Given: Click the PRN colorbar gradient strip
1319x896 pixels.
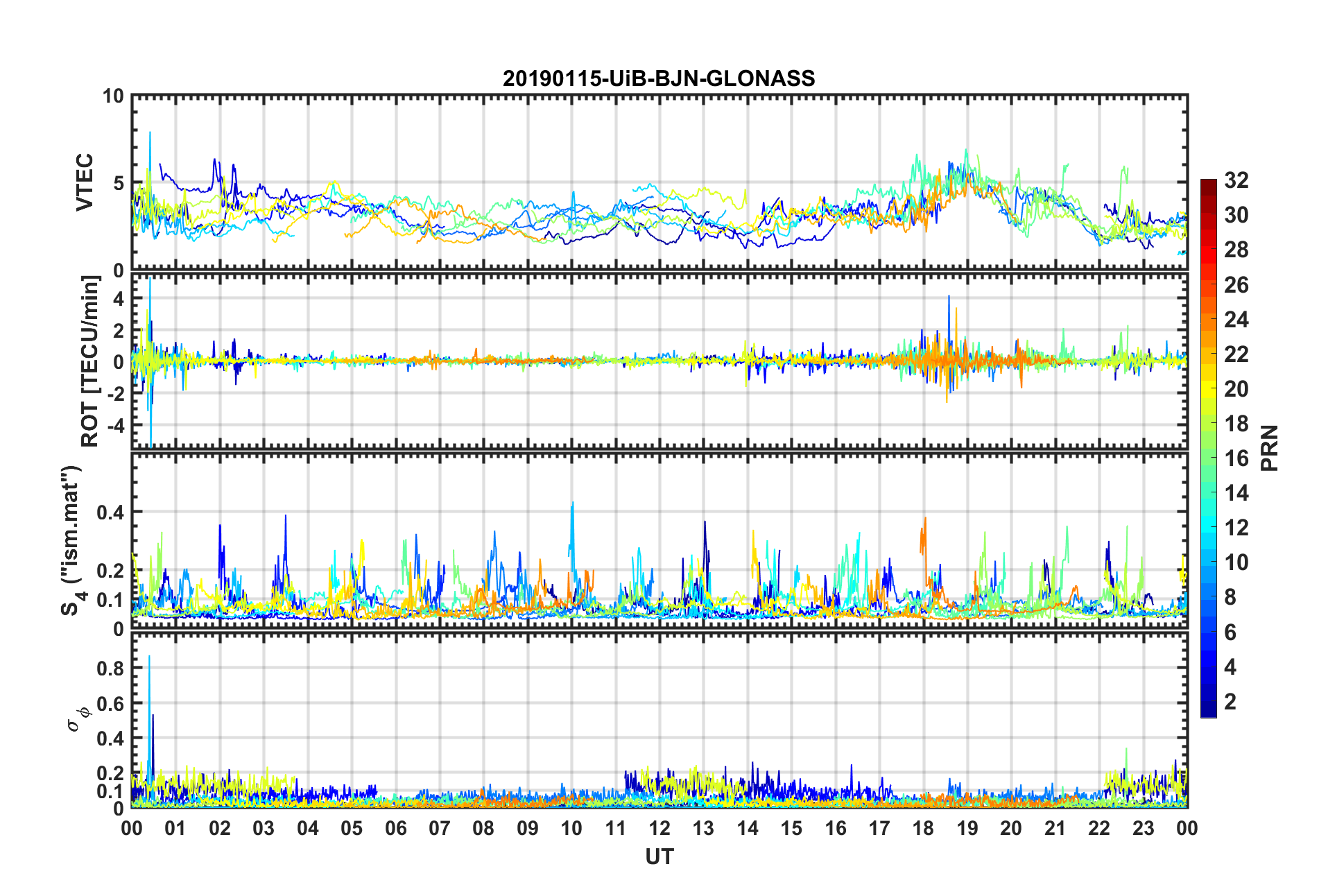Looking at the screenshot, I should 1209,448.
